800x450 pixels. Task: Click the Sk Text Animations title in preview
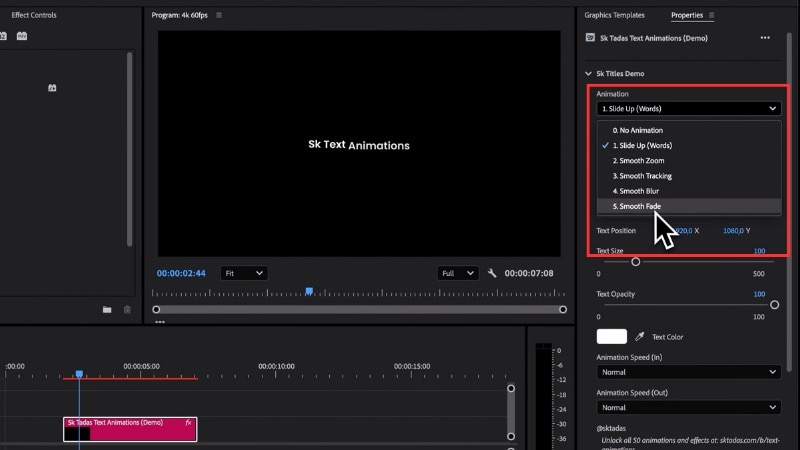tap(359, 145)
